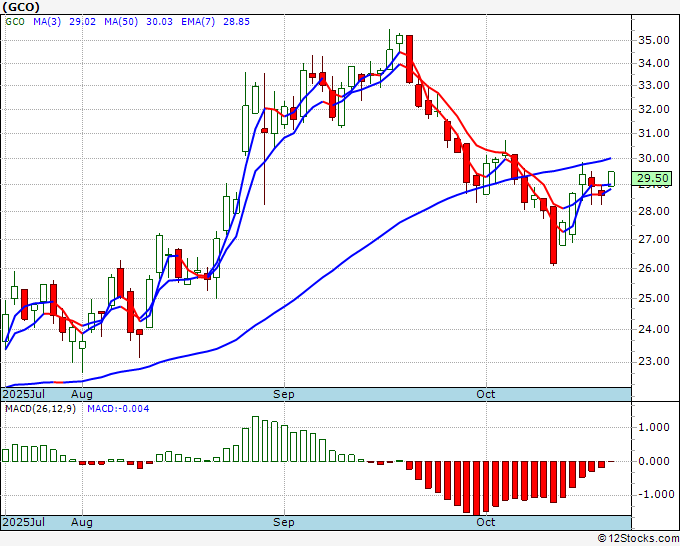This screenshot has height=546, width=680.
Task: Click the MA(50) value 30.03
Action: pos(160,22)
